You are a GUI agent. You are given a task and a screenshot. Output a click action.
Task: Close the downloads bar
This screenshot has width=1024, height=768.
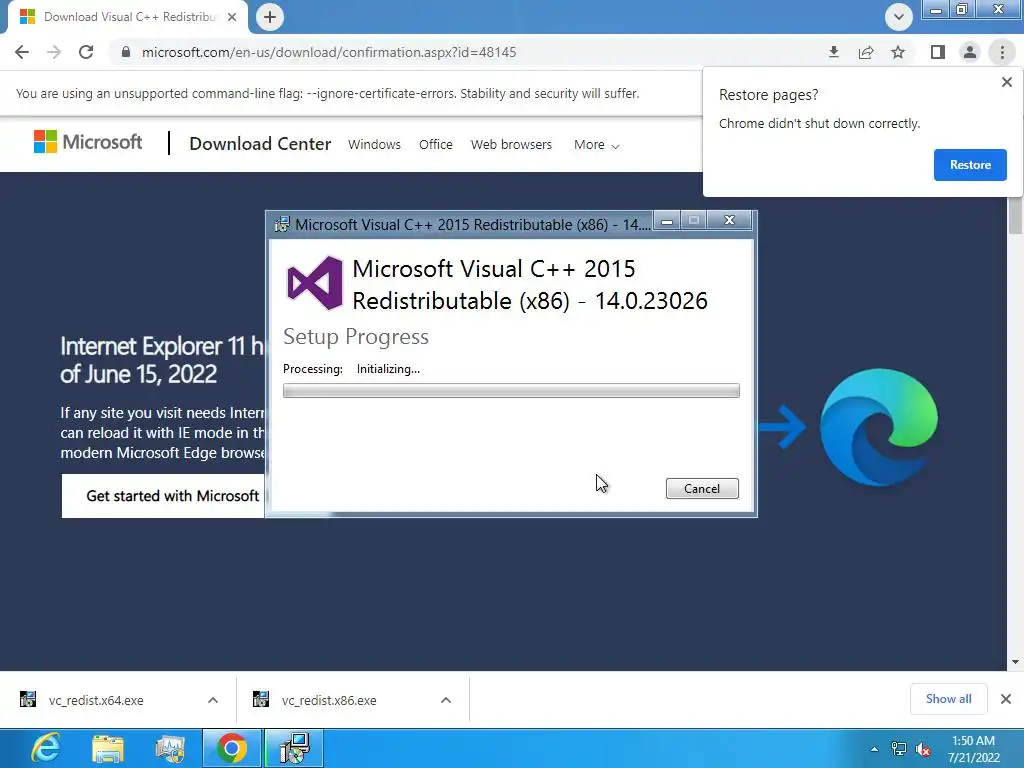(x=1006, y=699)
